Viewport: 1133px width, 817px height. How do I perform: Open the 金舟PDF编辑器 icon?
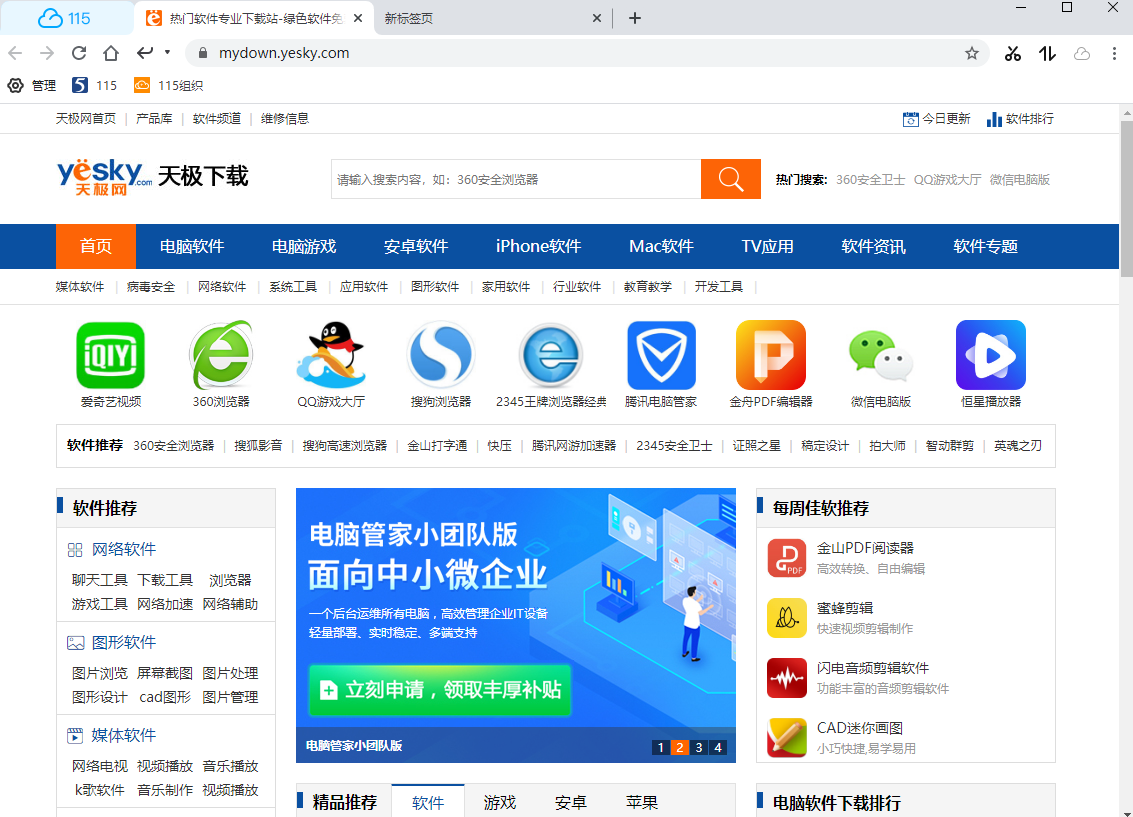(771, 355)
